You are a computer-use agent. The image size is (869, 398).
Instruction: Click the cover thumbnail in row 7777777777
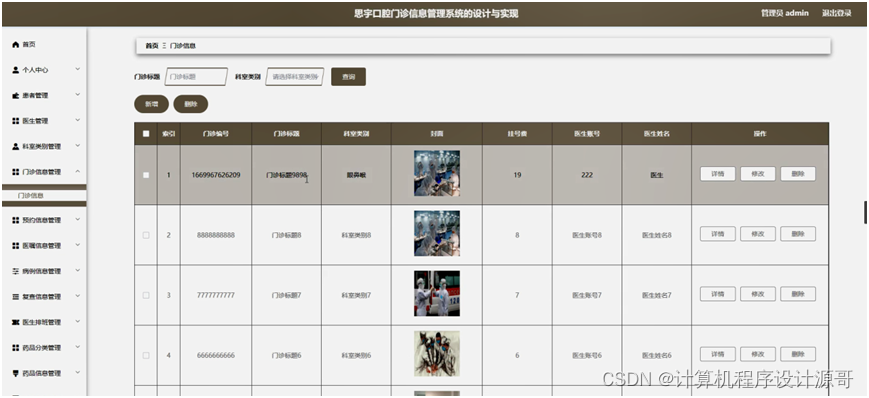coord(437,294)
